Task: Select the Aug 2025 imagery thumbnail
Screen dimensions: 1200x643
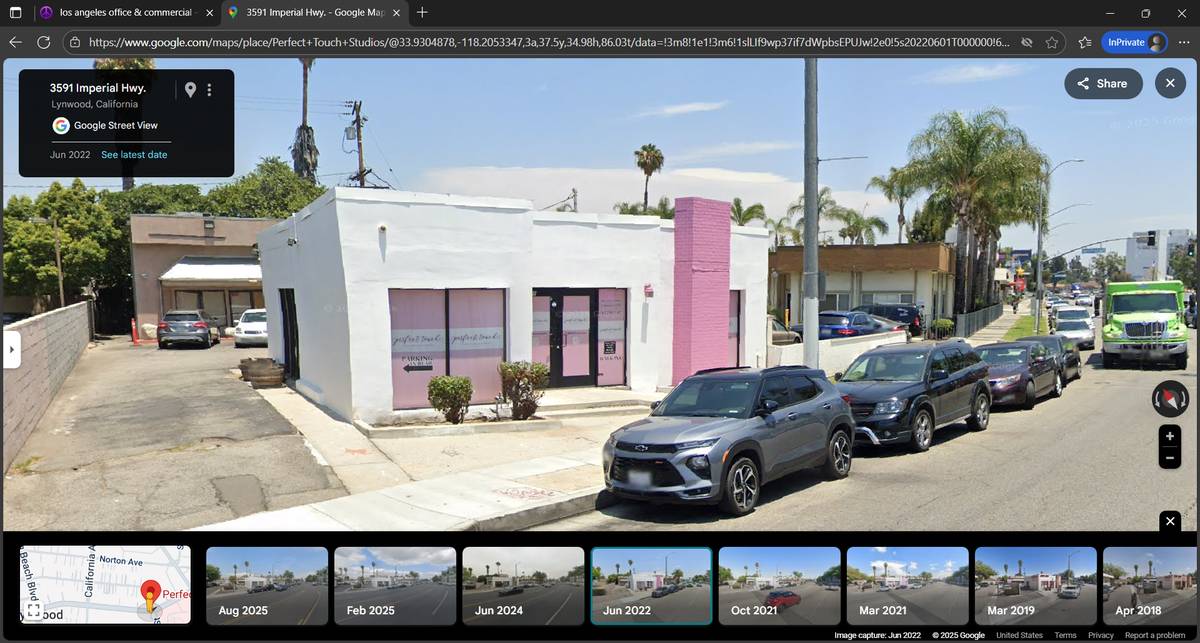Action: click(267, 585)
